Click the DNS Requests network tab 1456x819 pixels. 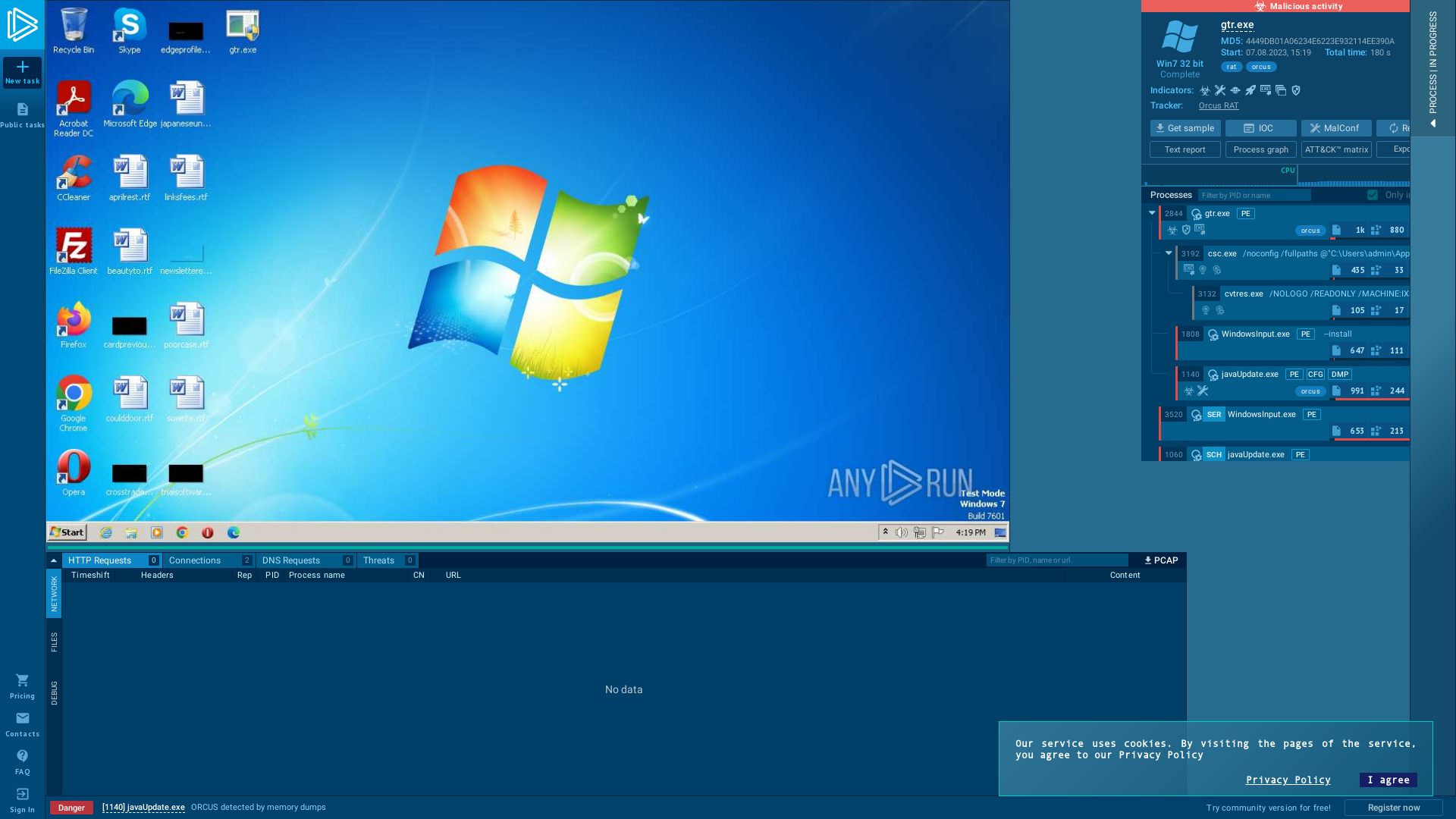click(x=291, y=560)
